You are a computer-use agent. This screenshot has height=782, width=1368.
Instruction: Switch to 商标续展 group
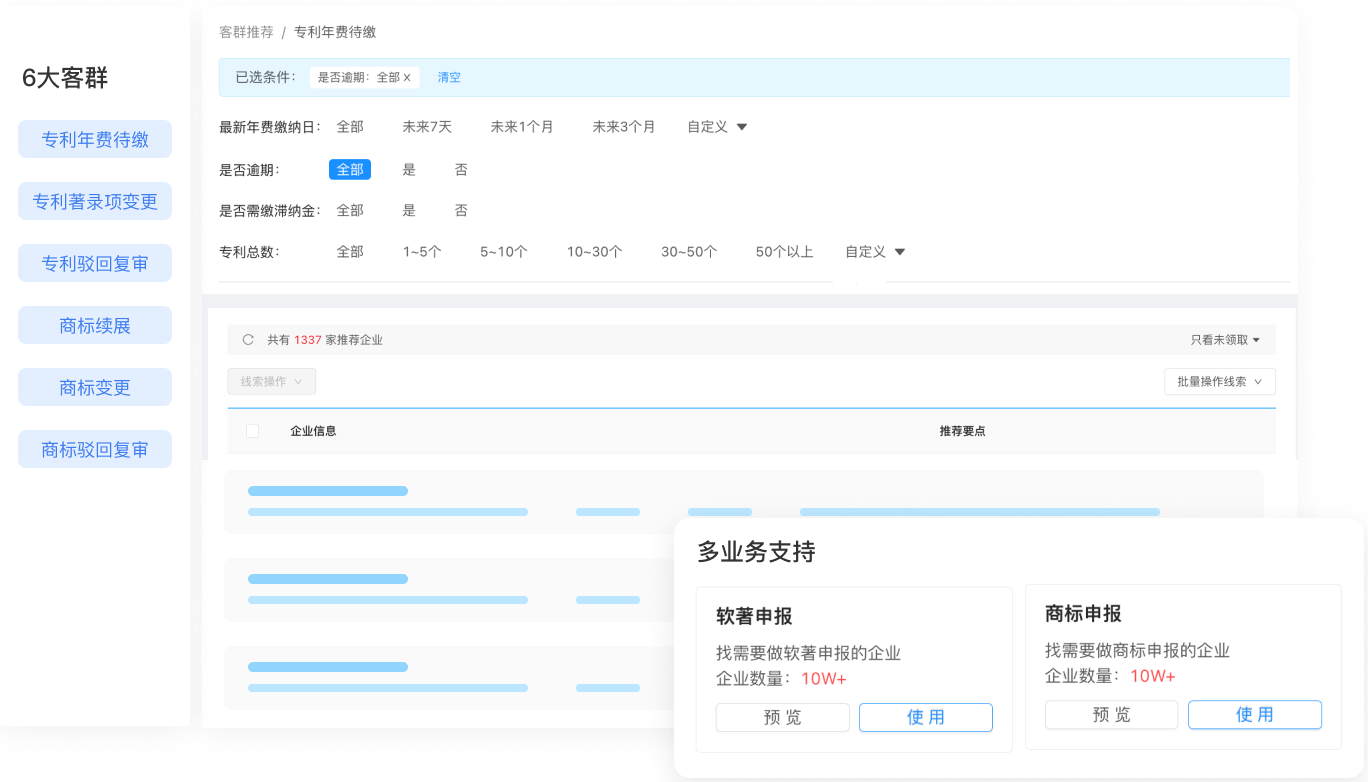pos(95,325)
